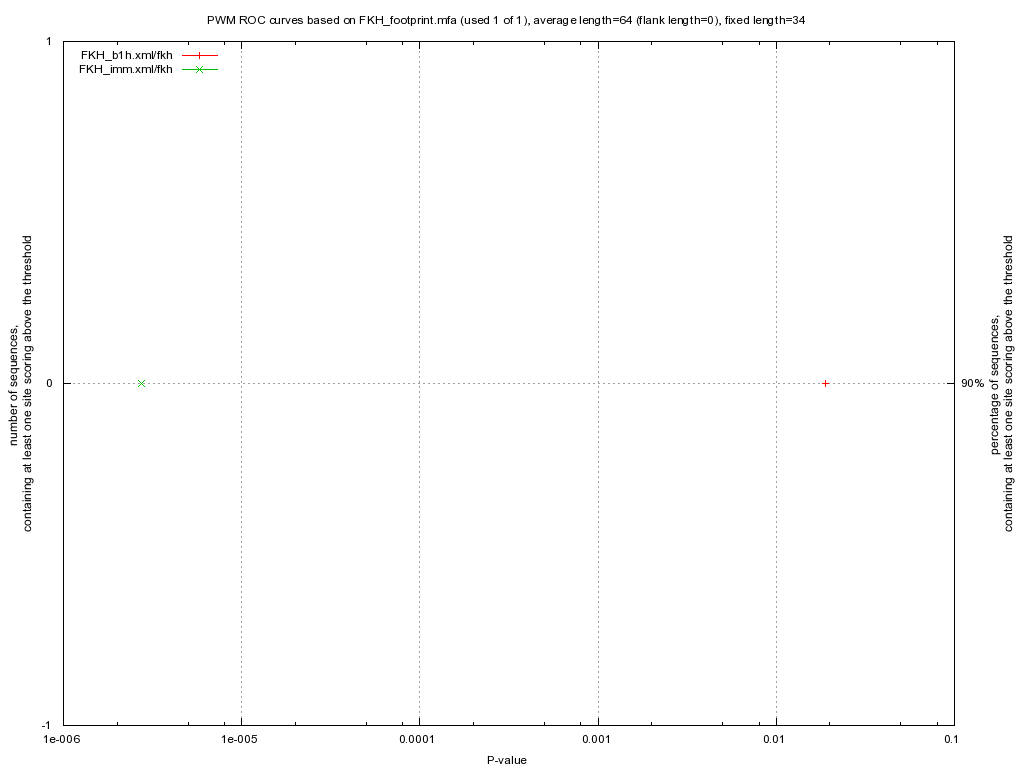Click the 90% label on the right axis
1024x768 pixels.
click(x=972, y=383)
